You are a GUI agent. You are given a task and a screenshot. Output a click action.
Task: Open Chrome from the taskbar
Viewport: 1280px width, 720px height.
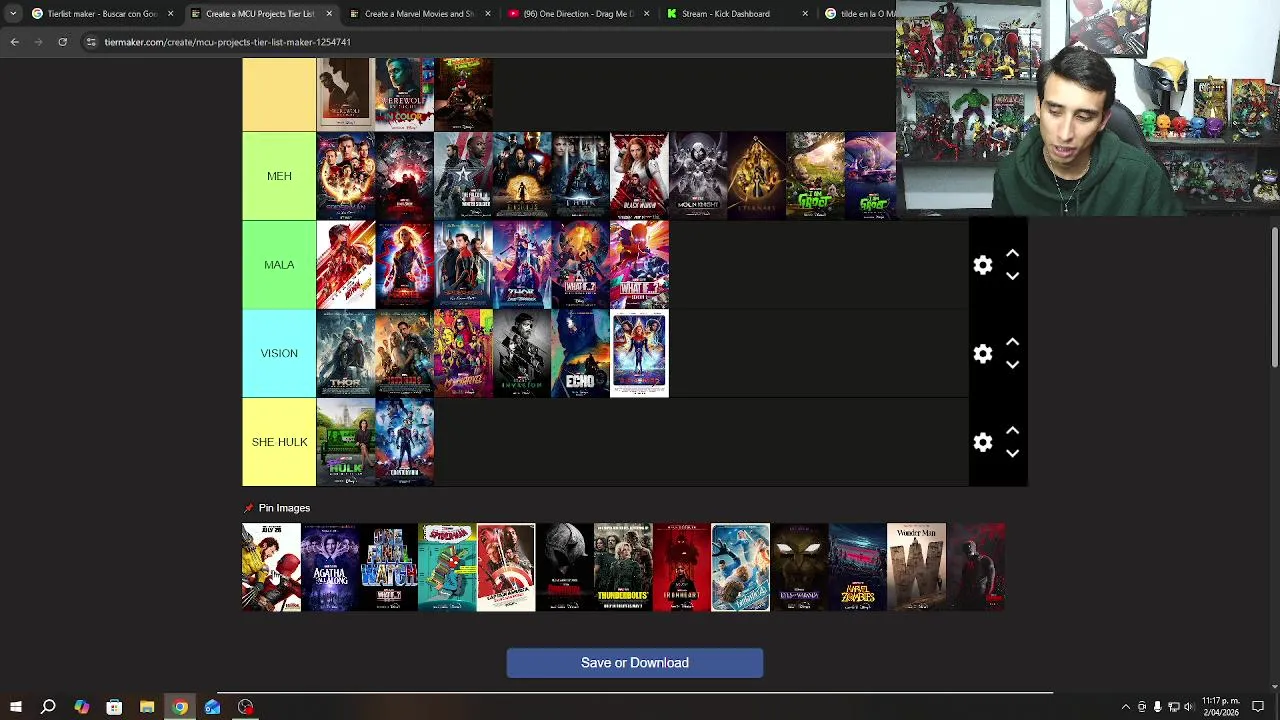click(x=180, y=707)
